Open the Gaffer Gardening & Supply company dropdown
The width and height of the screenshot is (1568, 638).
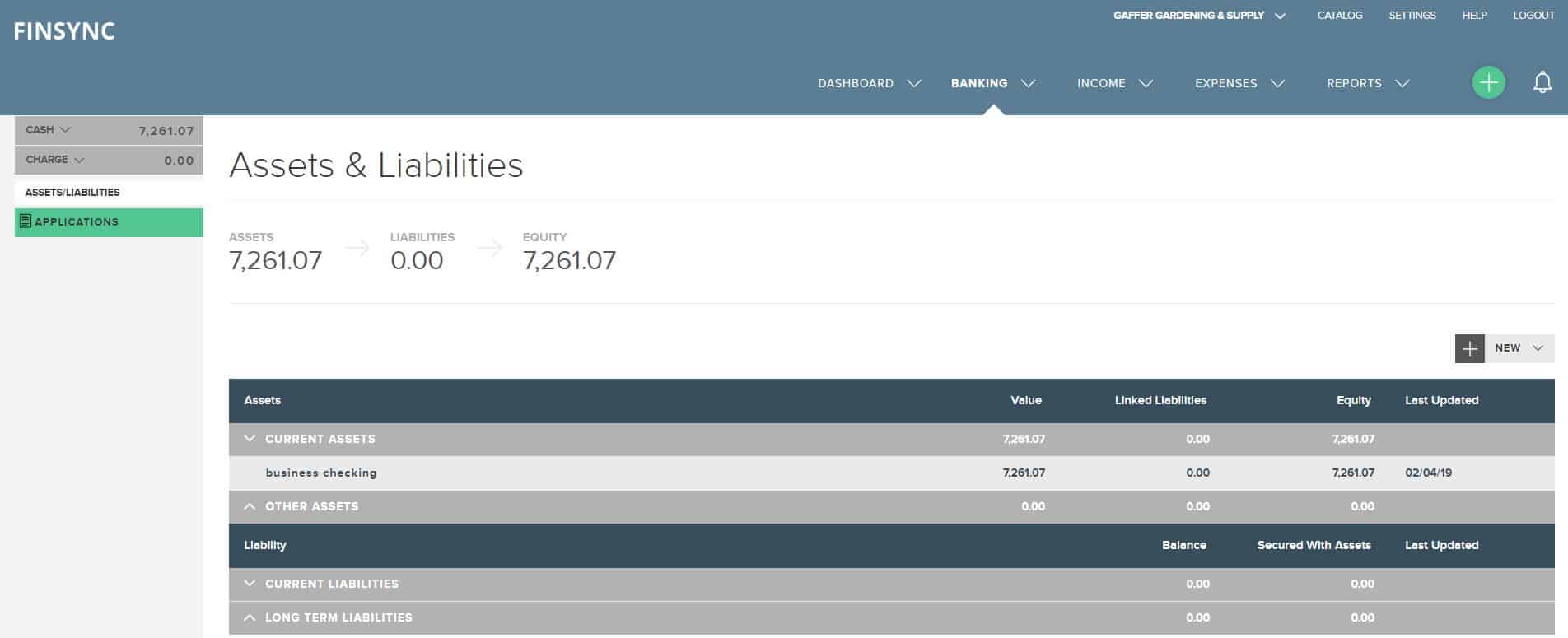[1199, 16]
